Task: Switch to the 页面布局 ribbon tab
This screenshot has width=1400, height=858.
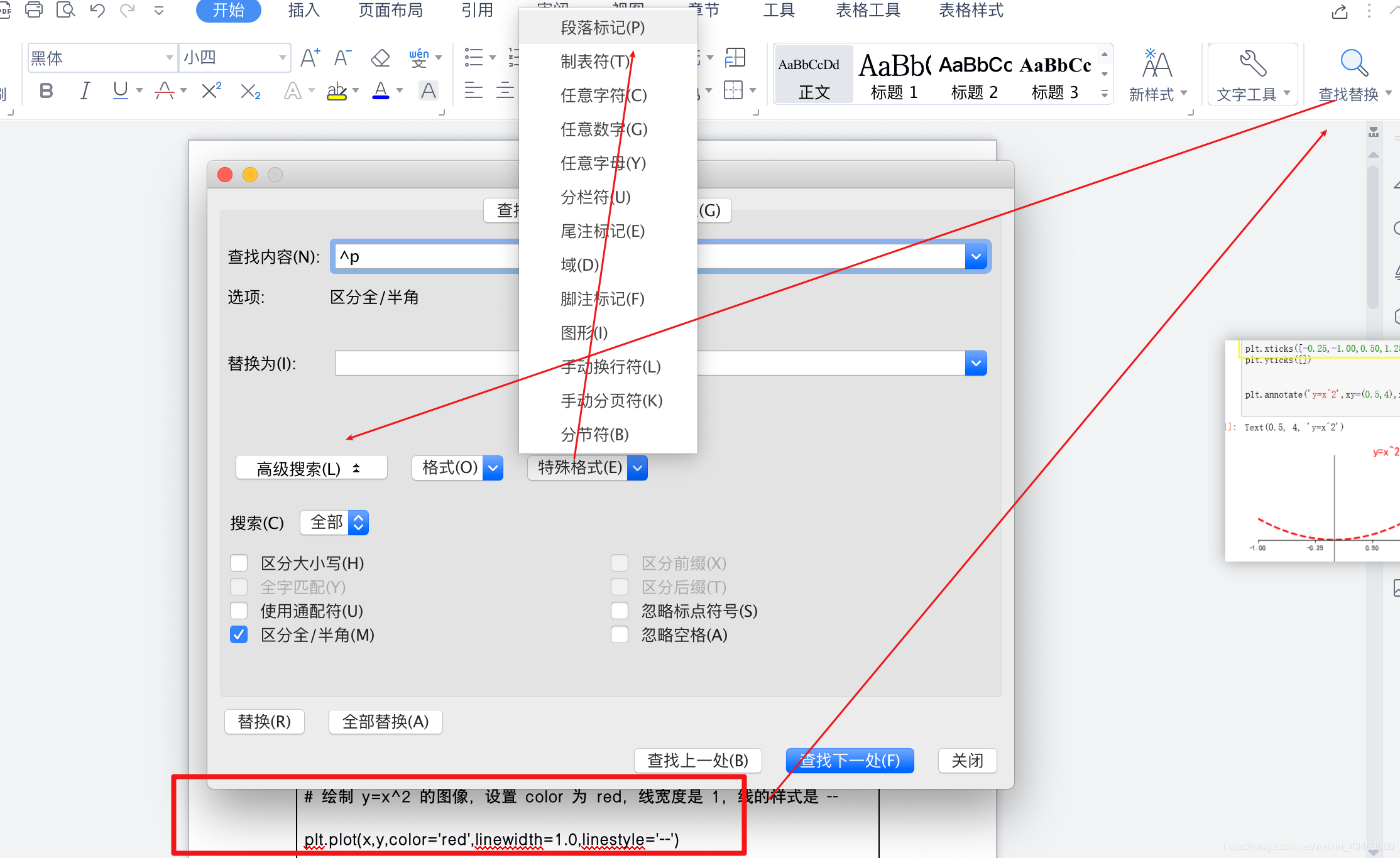Action: pyautogui.click(x=391, y=10)
